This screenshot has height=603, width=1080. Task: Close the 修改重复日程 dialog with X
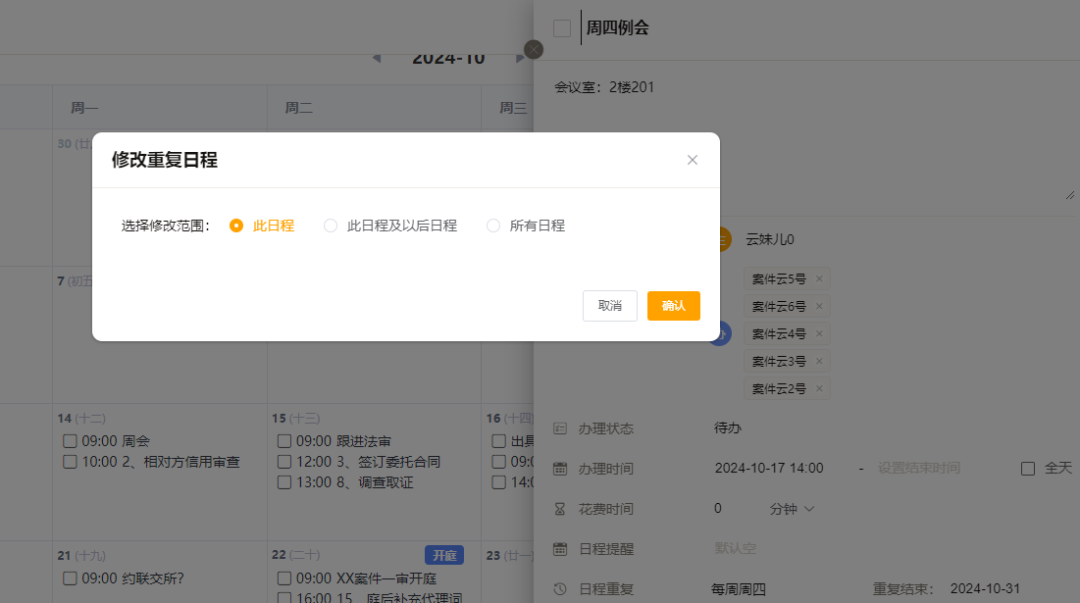click(692, 160)
